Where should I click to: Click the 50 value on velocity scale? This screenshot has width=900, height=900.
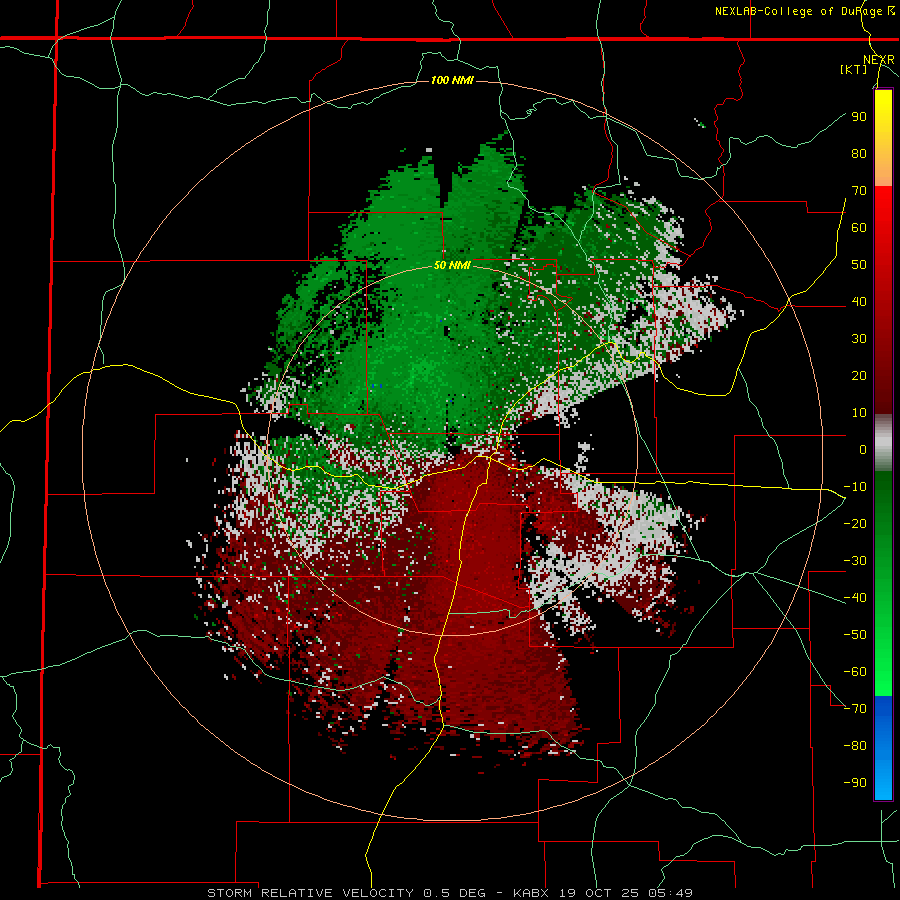coord(859,265)
